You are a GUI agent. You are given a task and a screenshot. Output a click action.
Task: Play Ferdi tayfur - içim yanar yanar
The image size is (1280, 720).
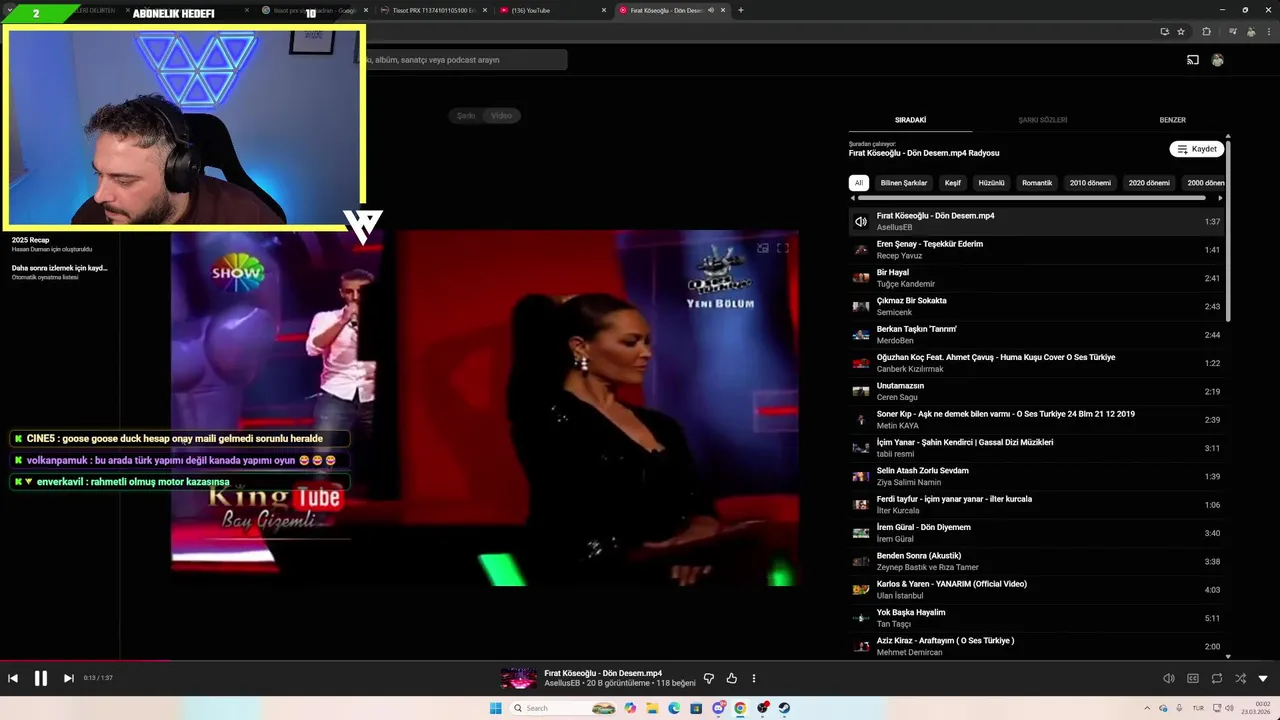[x=1036, y=505]
